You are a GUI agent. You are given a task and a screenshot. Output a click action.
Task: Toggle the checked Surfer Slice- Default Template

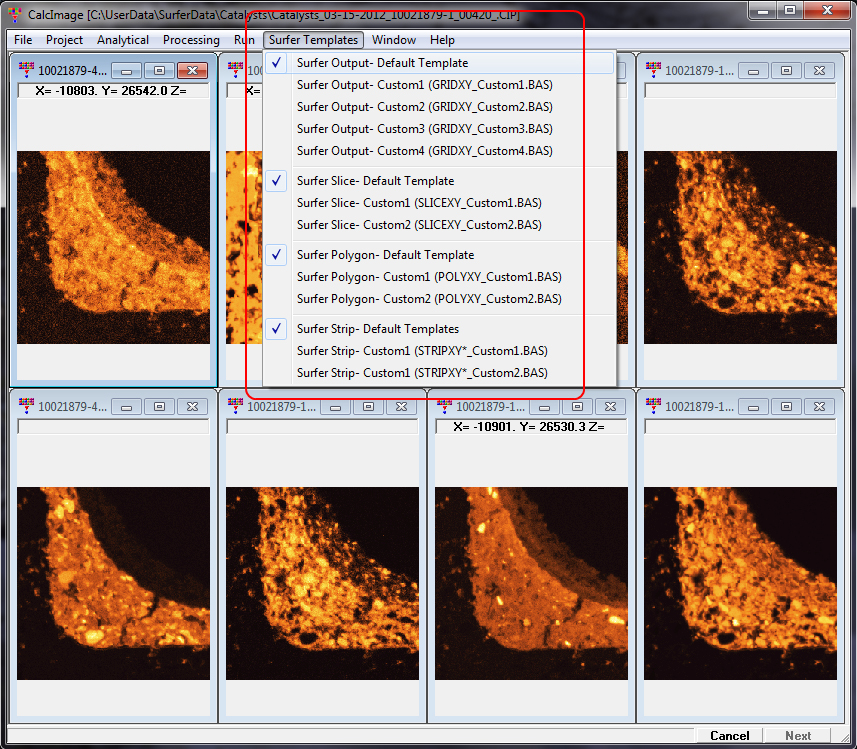coord(375,181)
